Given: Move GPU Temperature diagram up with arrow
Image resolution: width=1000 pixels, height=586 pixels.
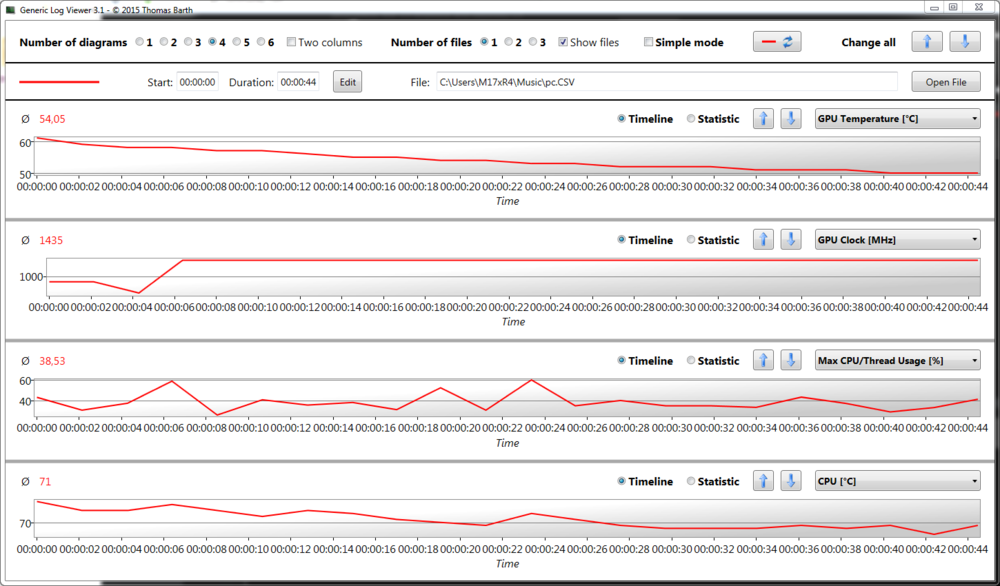Looking at the screenshot, I should point(763,119).
